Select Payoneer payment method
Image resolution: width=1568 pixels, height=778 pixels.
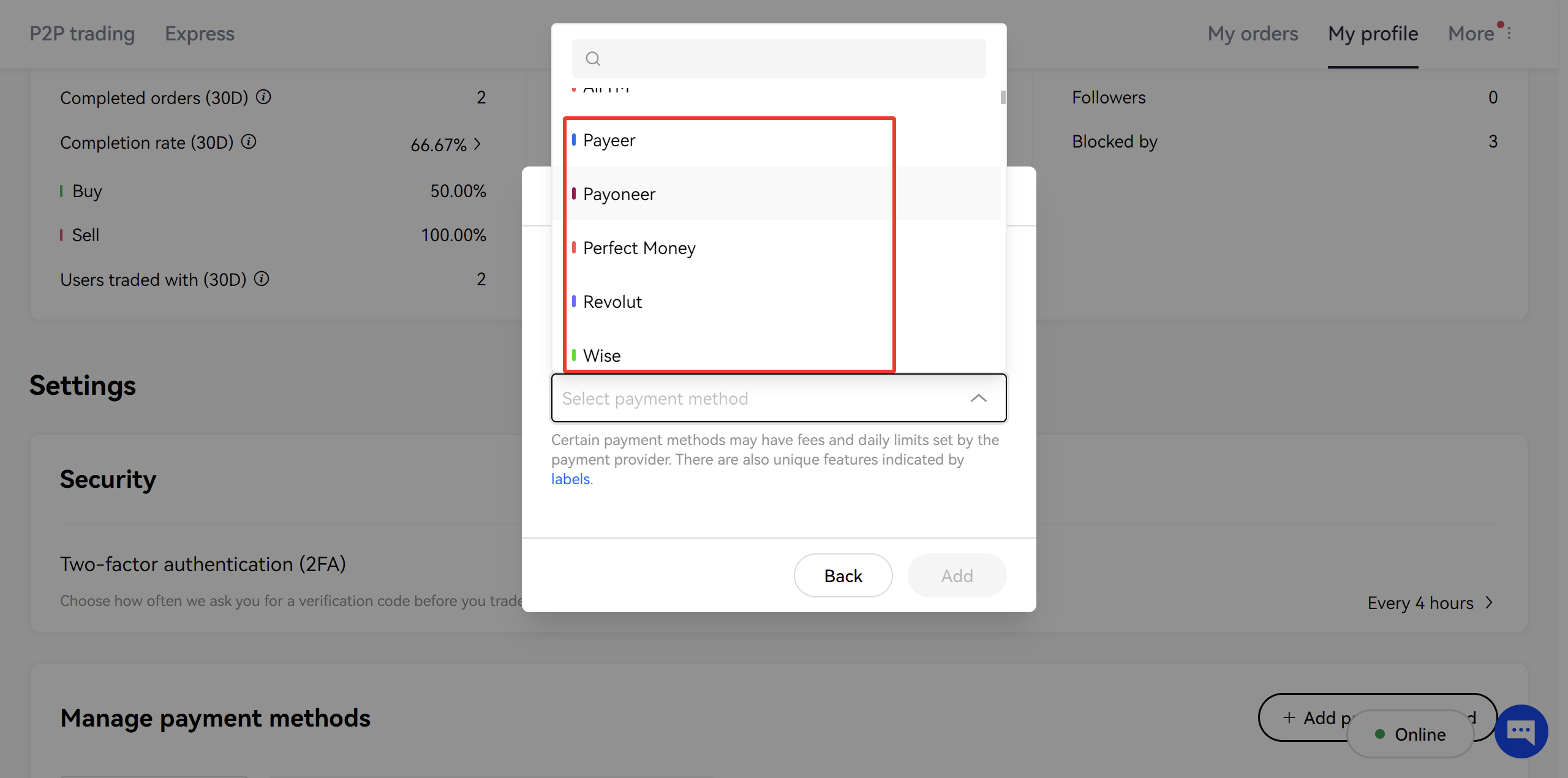777,194
